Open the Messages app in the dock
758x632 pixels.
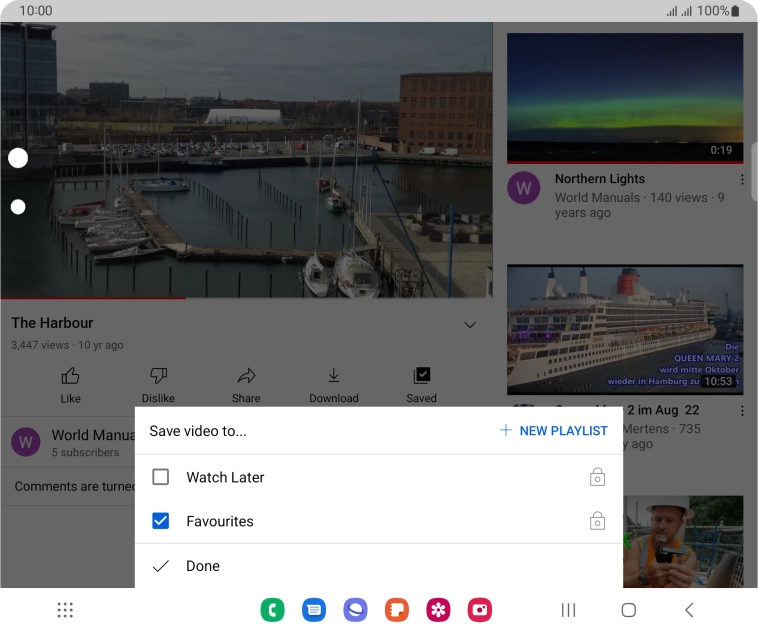pos(313,610)
